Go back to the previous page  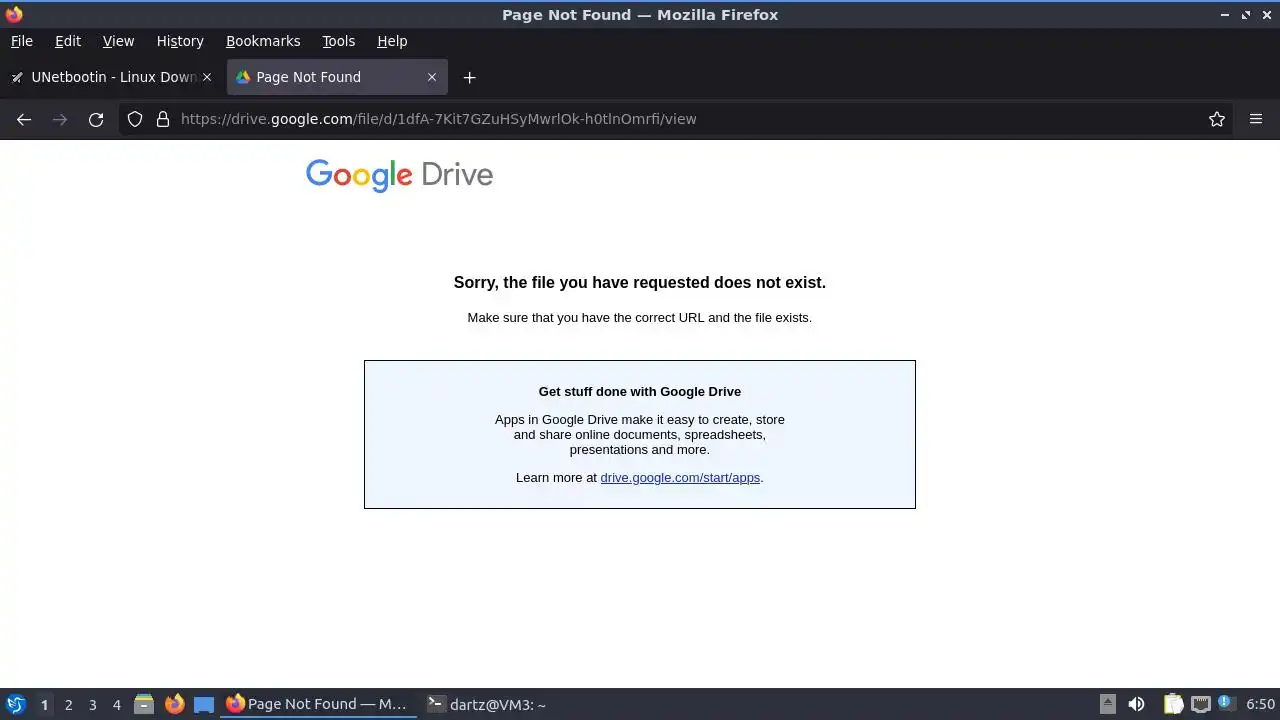pyautogui.click(x=24, y=119)
